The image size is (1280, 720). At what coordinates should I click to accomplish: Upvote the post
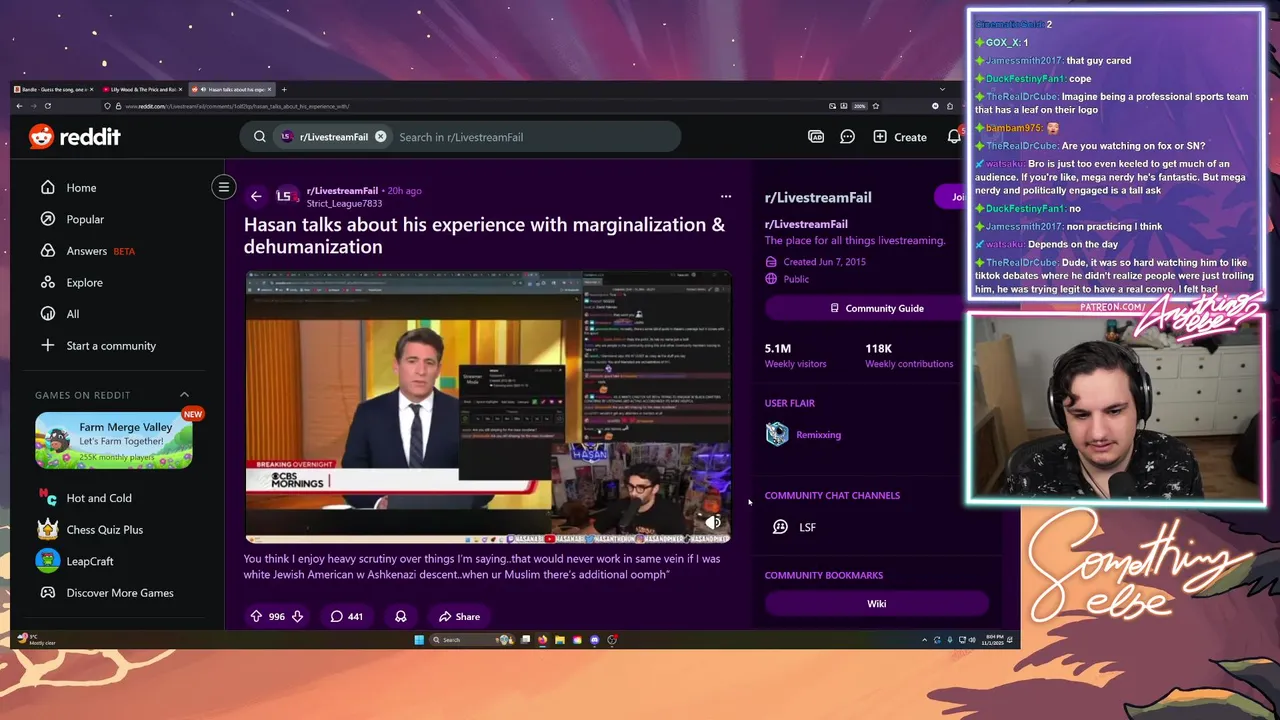click(256, 616)
